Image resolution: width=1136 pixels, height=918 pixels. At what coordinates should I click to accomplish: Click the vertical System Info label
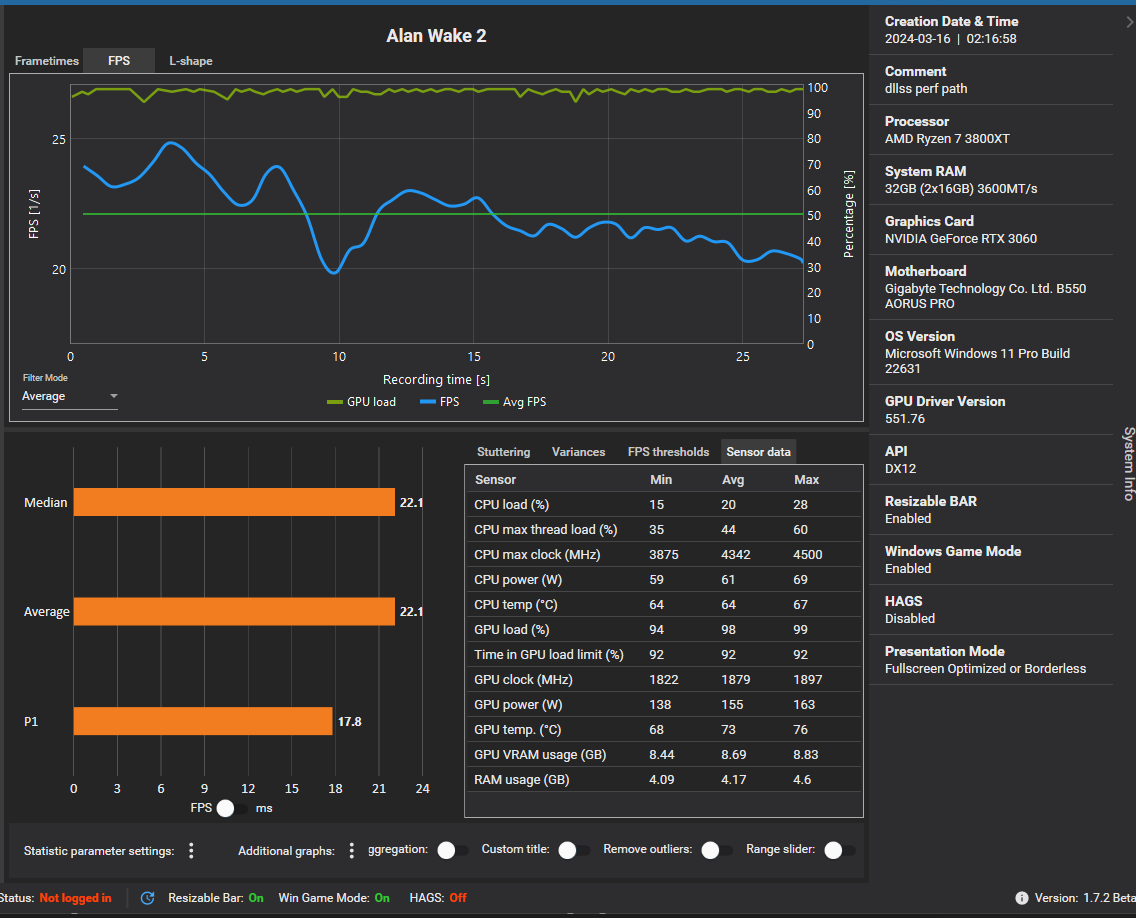pyautogui.click(x=1128, y=464)
